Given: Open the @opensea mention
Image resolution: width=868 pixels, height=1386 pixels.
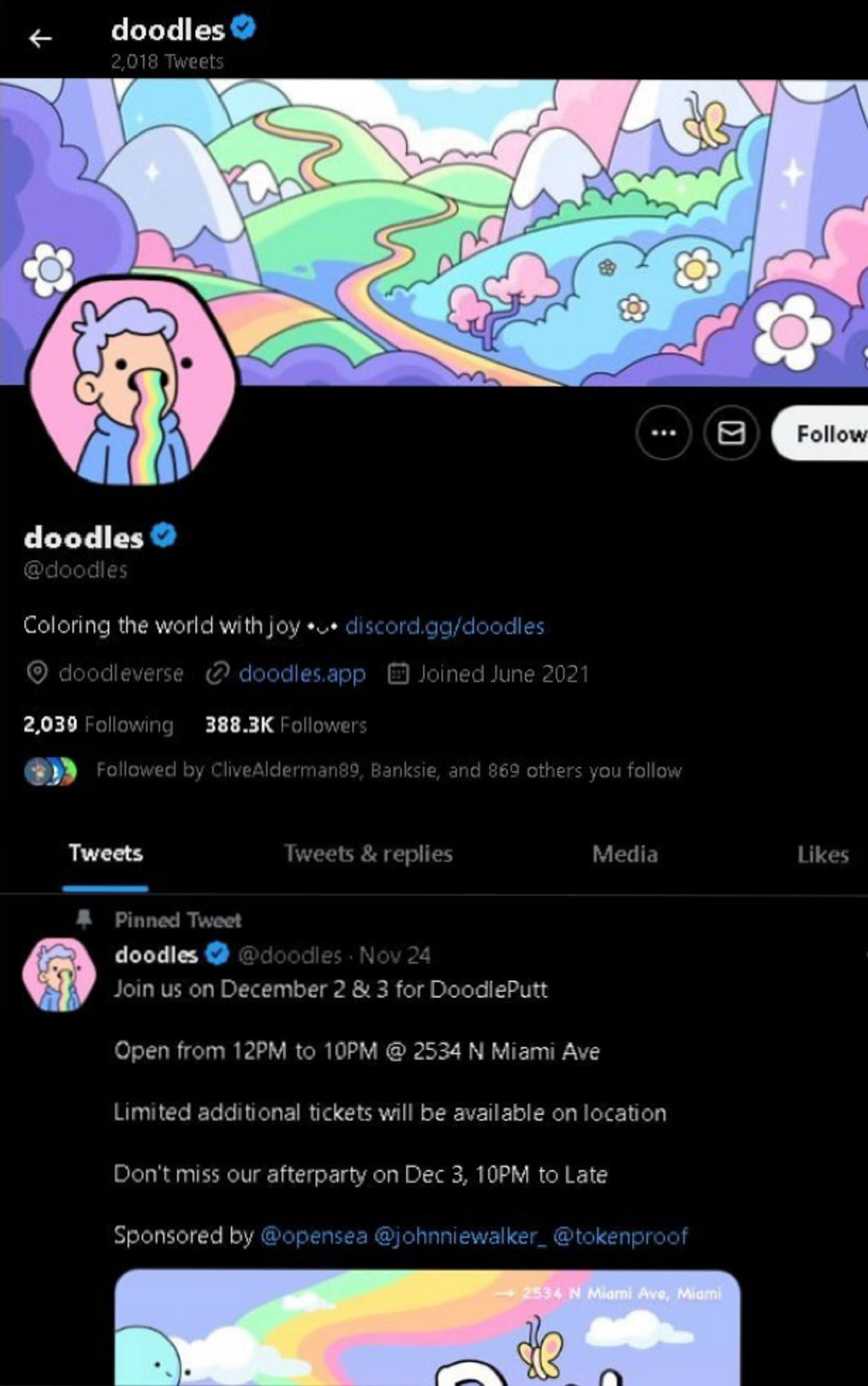Looking at the screenshot, I should pos(314,1236).
